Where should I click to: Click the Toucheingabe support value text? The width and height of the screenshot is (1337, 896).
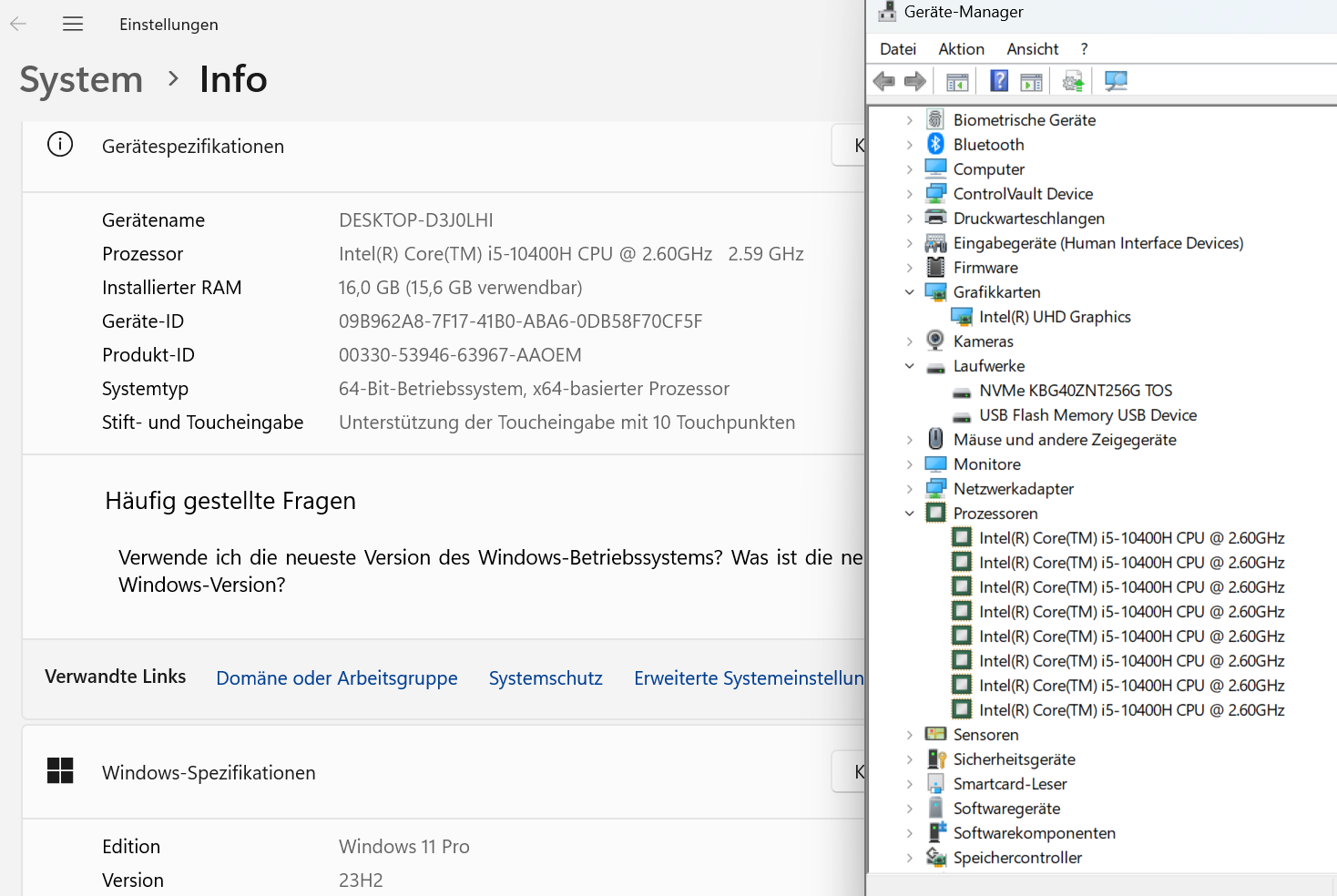tap(567, 423)
